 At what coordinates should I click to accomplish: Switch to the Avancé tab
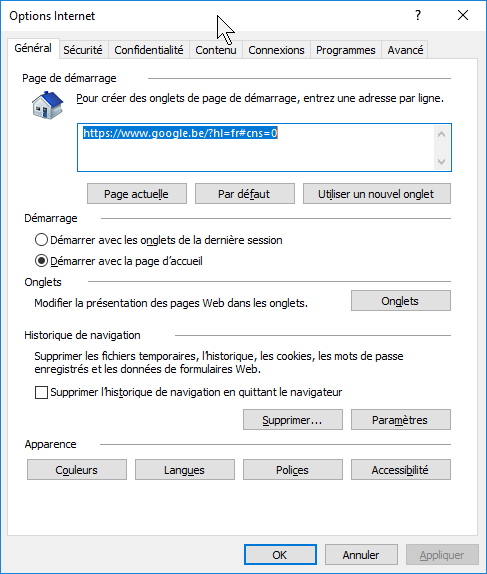click(x=405, y=50)
